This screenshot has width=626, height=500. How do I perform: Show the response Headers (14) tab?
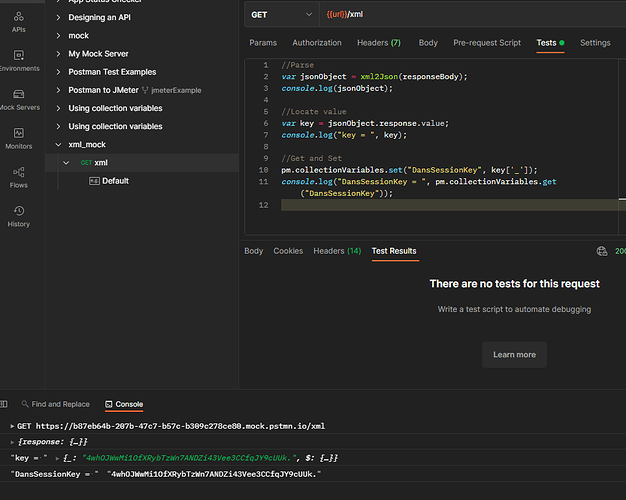(337, 251)
